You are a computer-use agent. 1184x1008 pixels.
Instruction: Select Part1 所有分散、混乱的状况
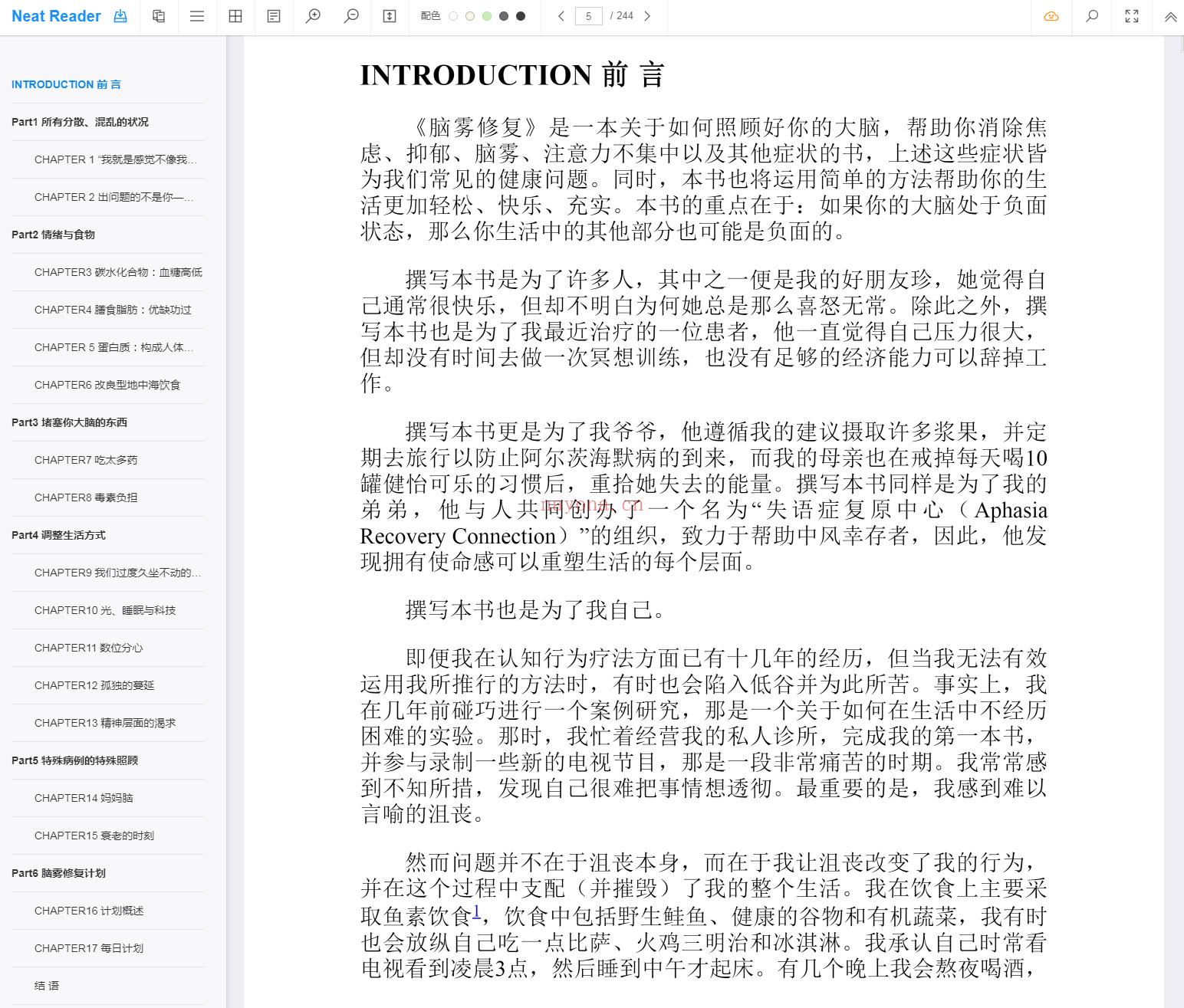pyautogui.click(x=80, y=122)
